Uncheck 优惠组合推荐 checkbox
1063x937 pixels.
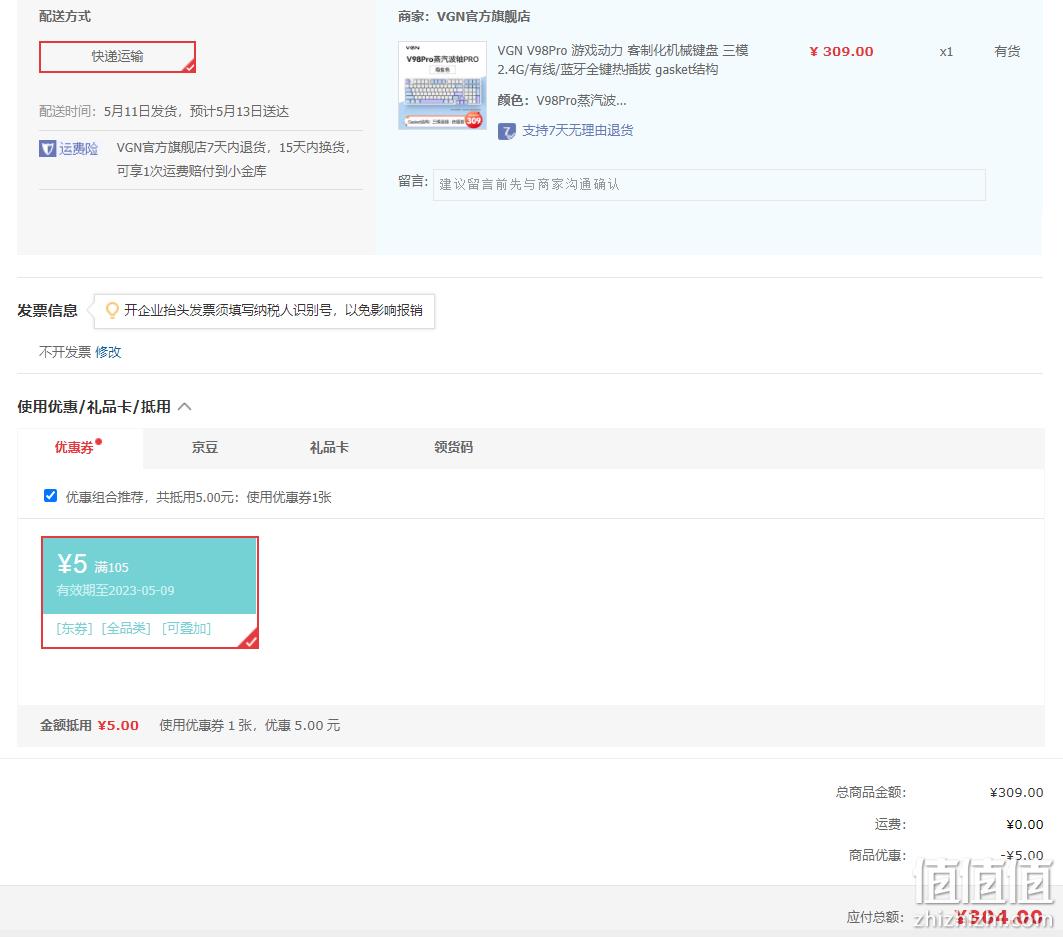(x=50, y=496)
